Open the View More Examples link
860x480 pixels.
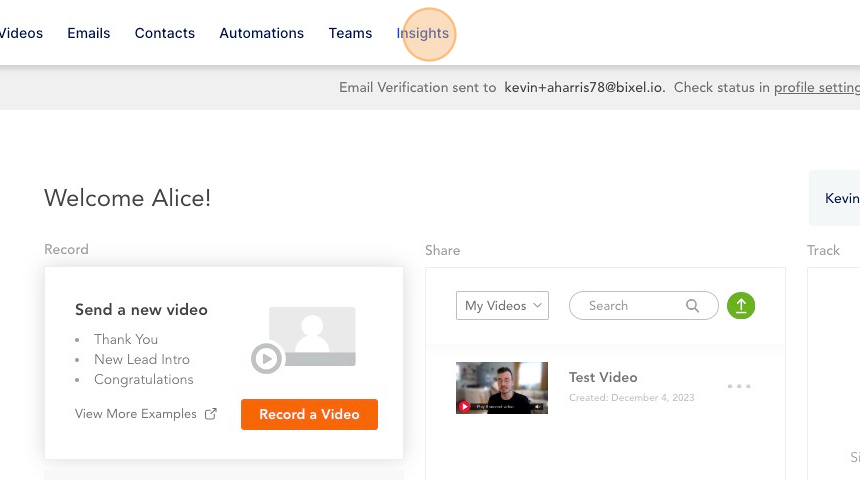click(135, 414)
